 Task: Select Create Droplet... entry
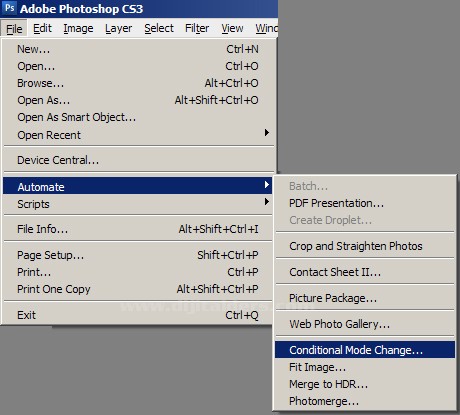point(365,220)
